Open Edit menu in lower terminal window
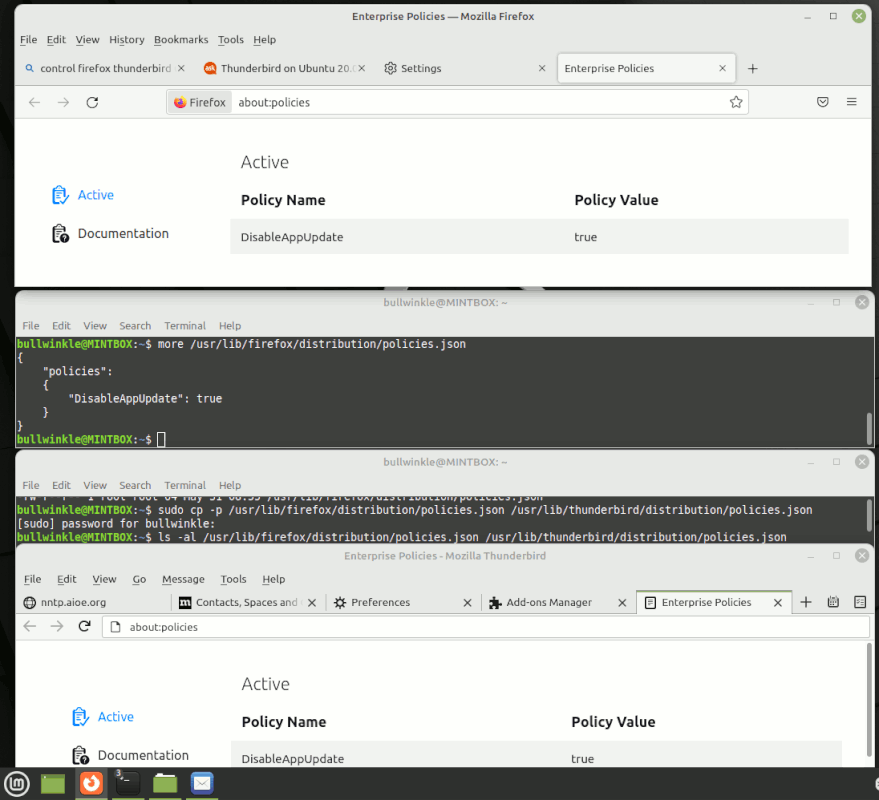 (61, 485)
